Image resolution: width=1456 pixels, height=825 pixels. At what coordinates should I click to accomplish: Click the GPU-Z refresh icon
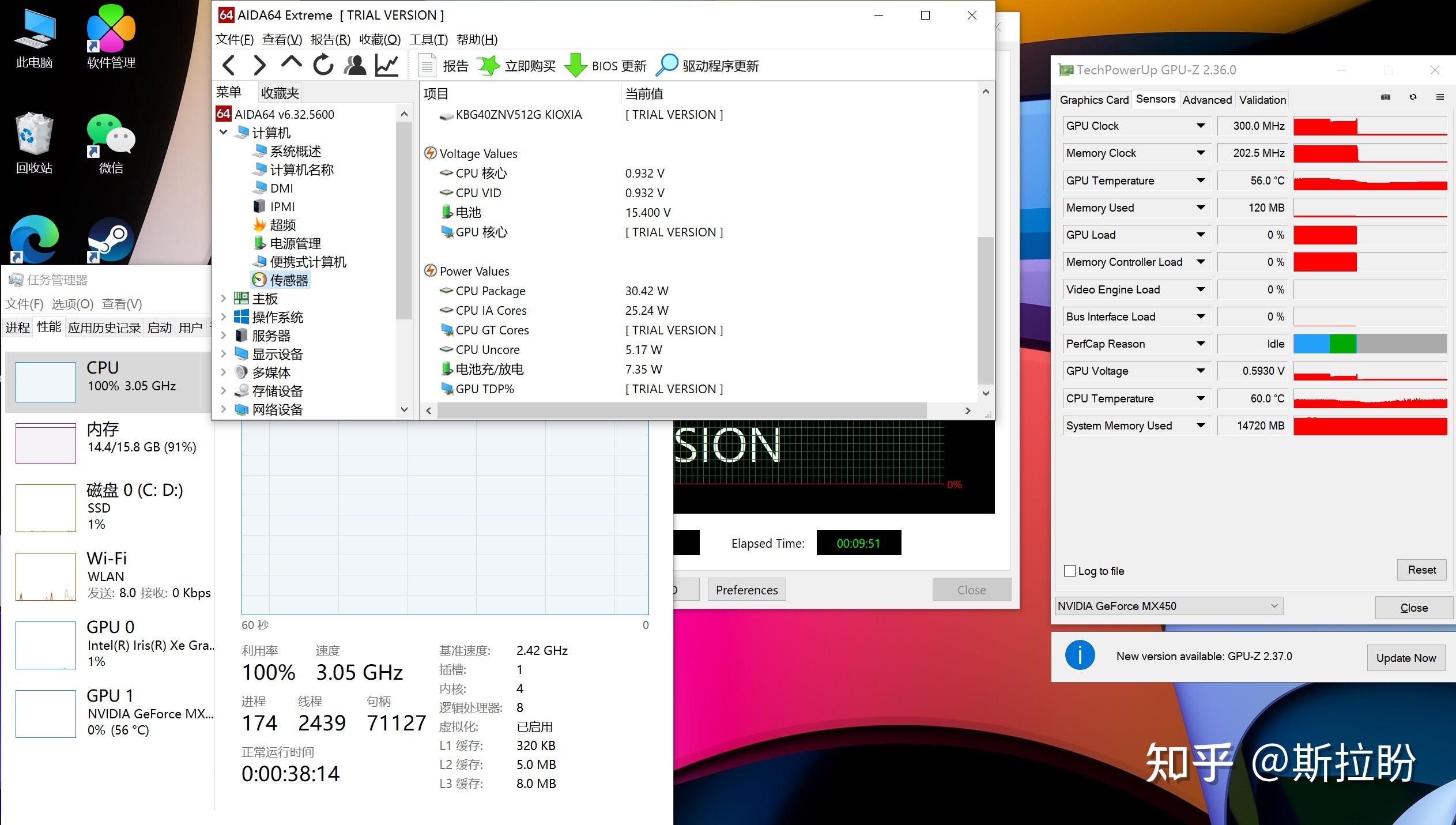[x=1413, y=97]
